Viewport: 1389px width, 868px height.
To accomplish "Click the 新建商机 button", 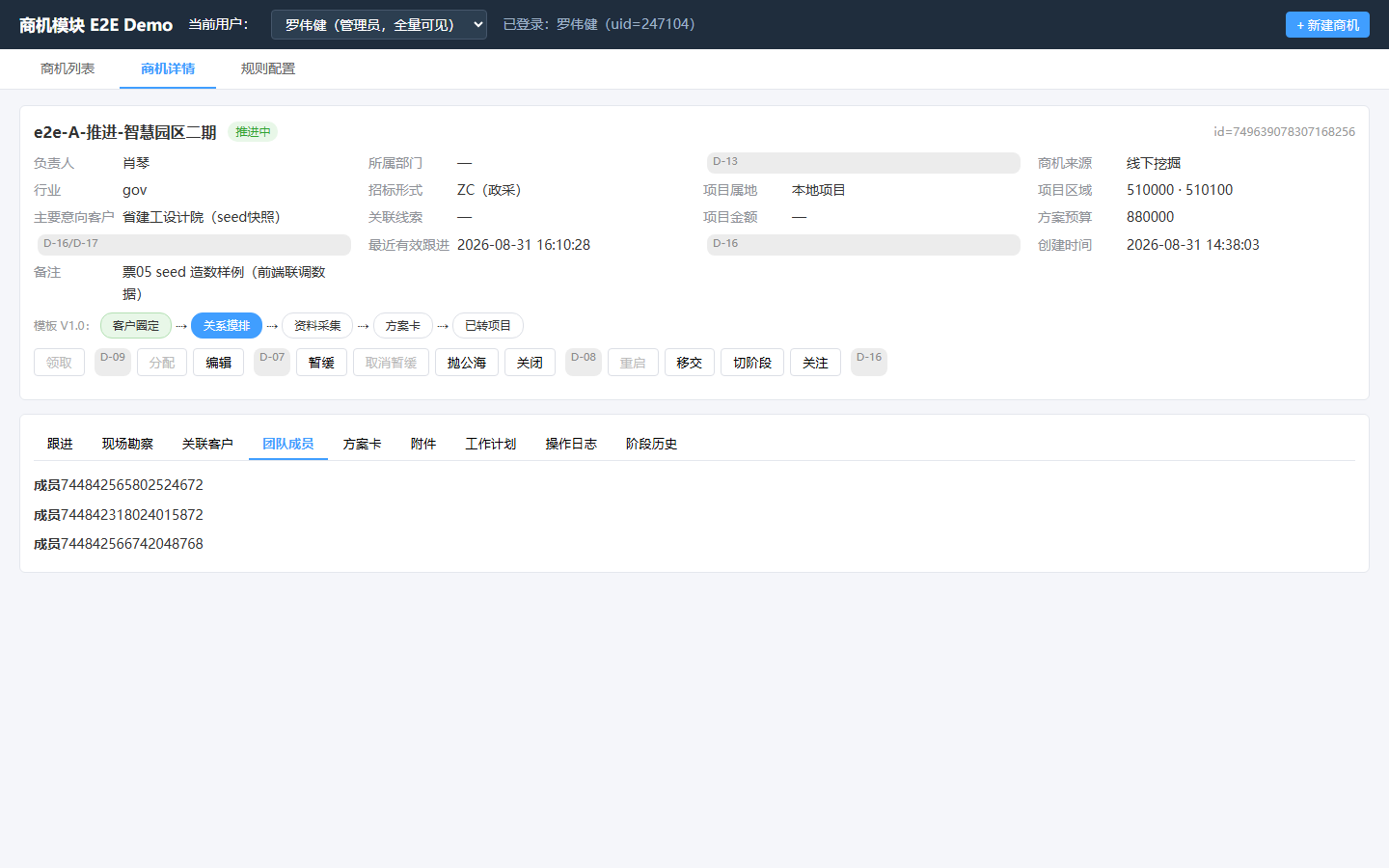I will click(1327, 24).
